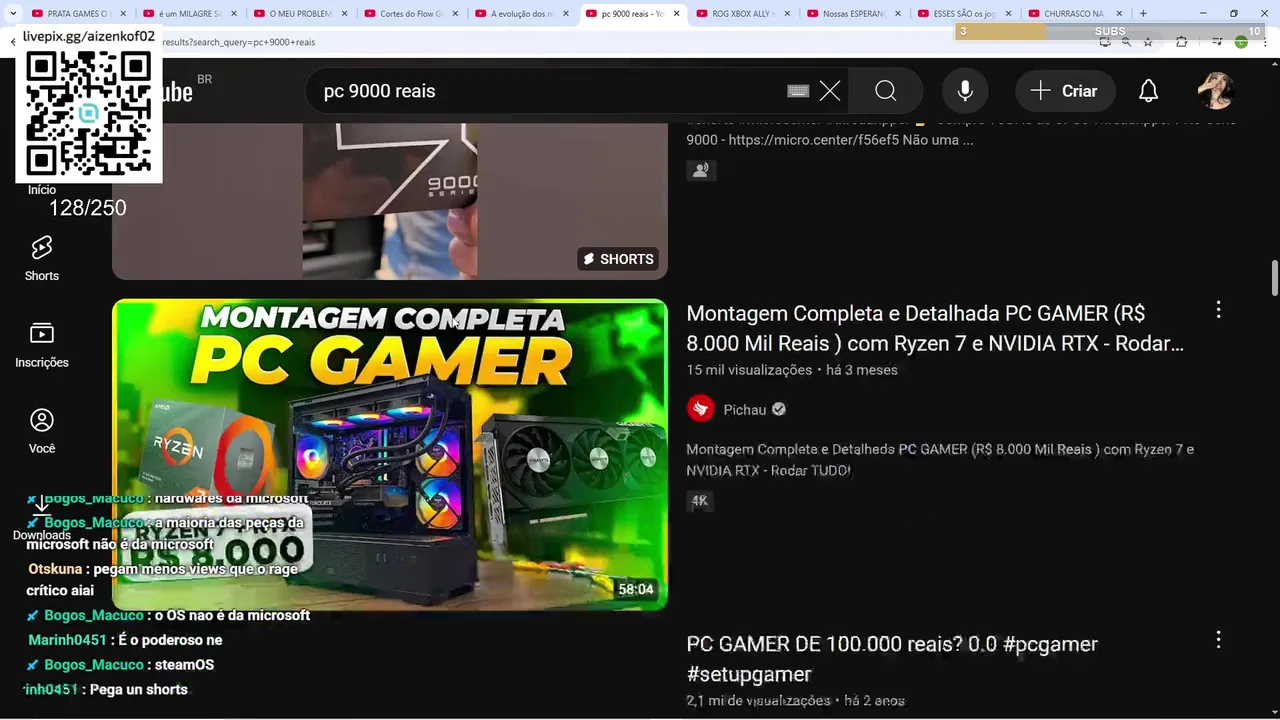Click the verified badge beside Pichau
The width and height of the screenshot is (1280, 720).
779,409
